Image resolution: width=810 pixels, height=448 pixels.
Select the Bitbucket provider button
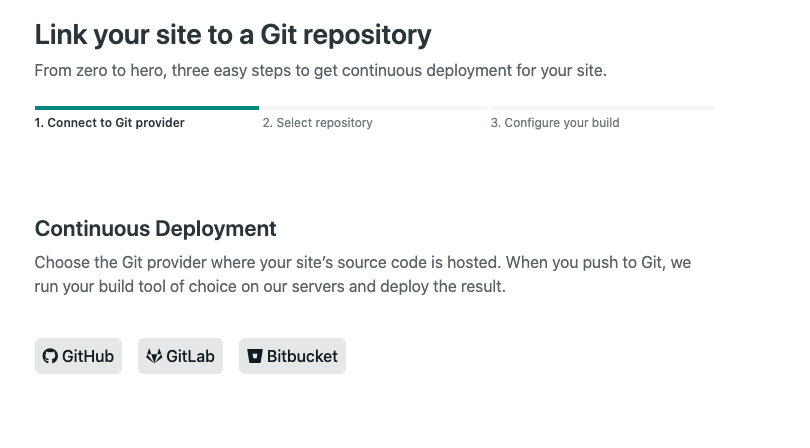point(292,356)
